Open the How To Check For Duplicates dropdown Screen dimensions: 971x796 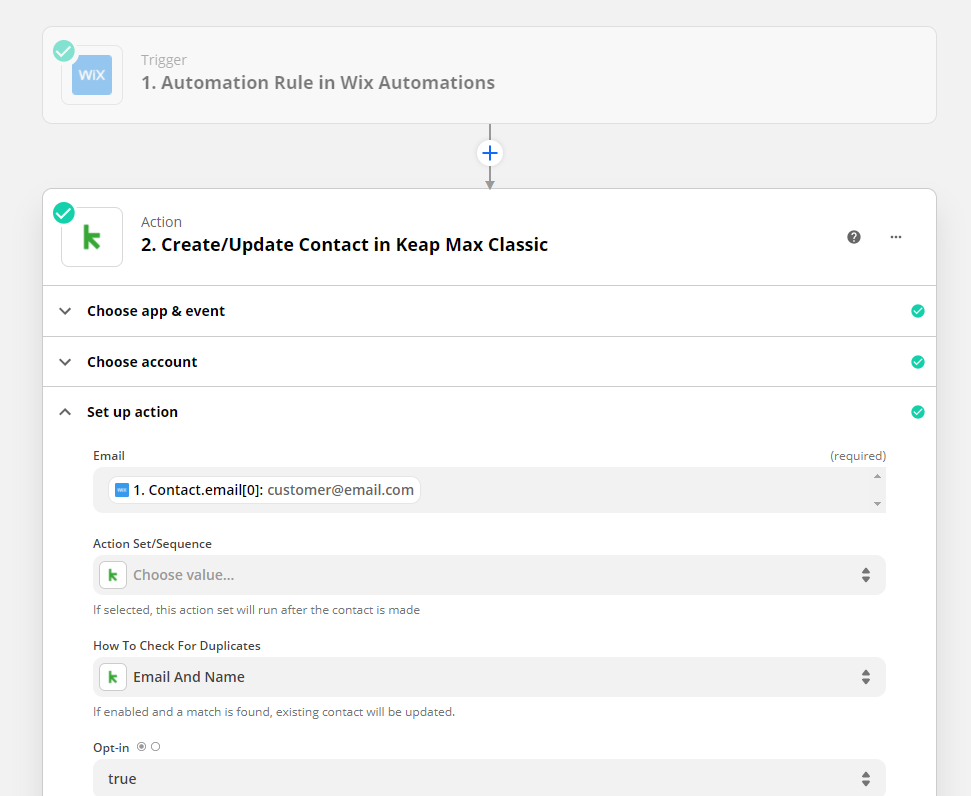point(489,677)
